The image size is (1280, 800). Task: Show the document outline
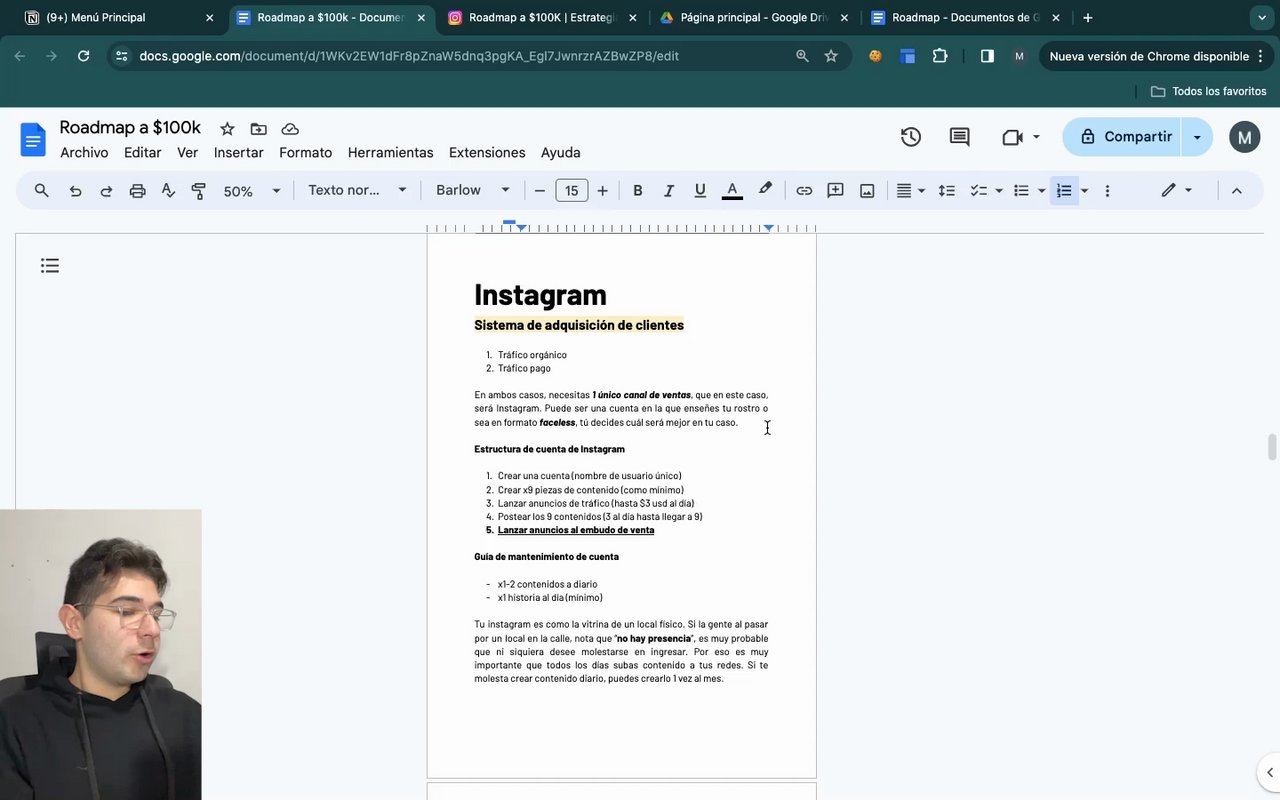[50, 265]
